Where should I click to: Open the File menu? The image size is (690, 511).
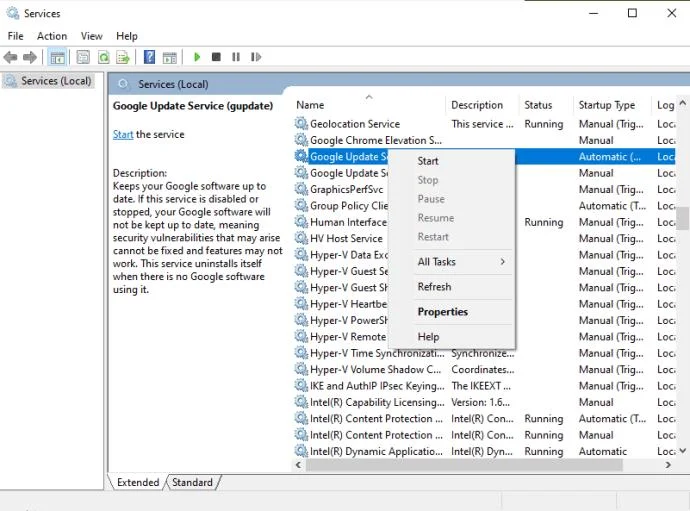pyautogui.click(x=16, y=36)
